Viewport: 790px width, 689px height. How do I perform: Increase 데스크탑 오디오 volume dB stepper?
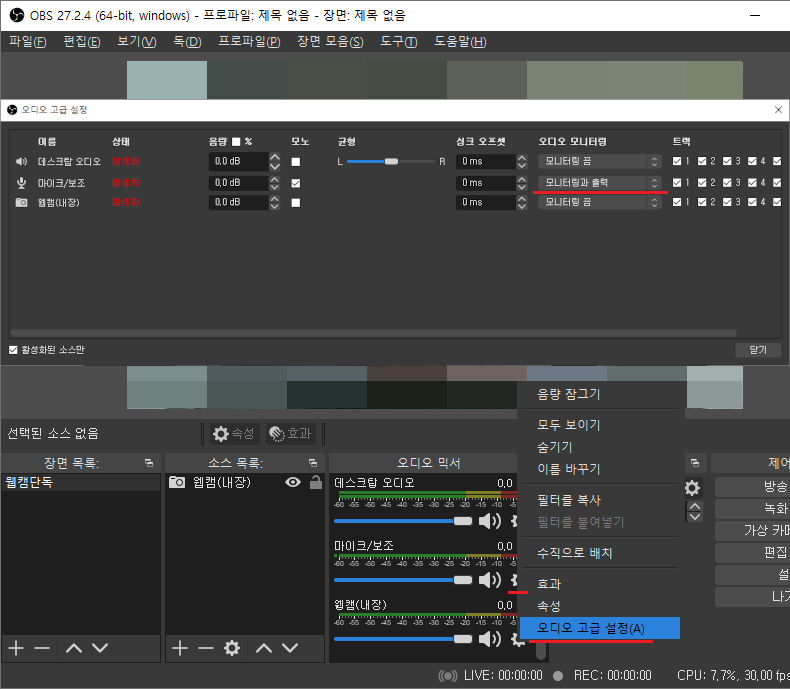[275, 157]
